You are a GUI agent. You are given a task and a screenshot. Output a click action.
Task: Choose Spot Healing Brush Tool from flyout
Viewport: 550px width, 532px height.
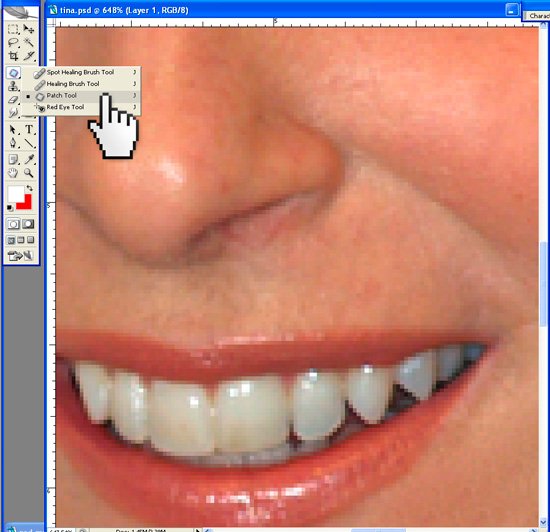click(x=81, y=72)
